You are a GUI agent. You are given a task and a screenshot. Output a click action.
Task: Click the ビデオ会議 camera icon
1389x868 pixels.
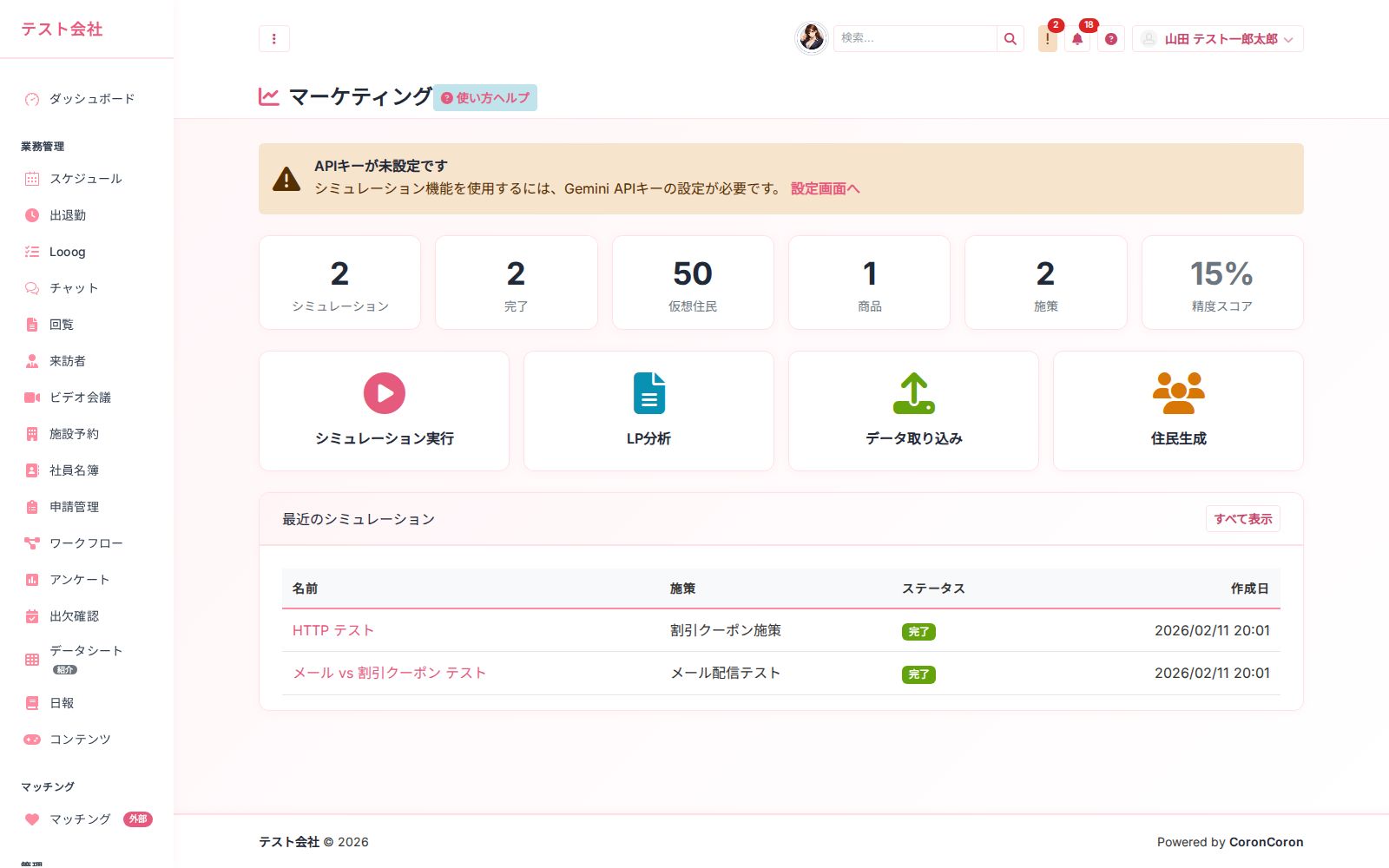click(x=32, y=398)
